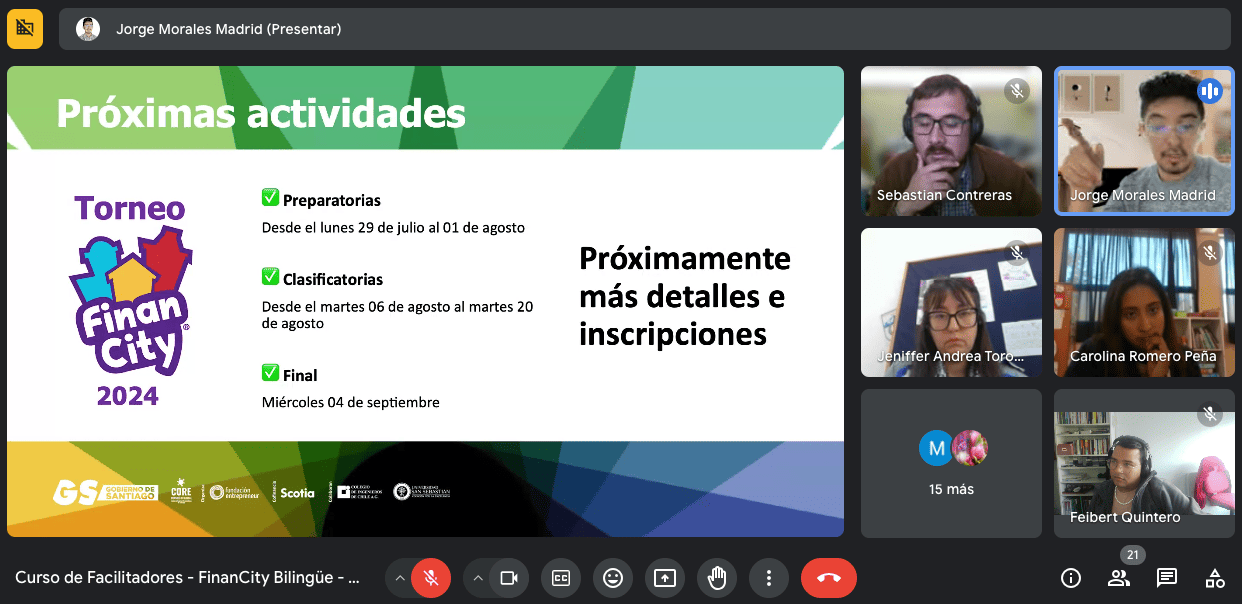
Task: Click the name label 'Carolina Romero Peña'
Action: 1143,356
